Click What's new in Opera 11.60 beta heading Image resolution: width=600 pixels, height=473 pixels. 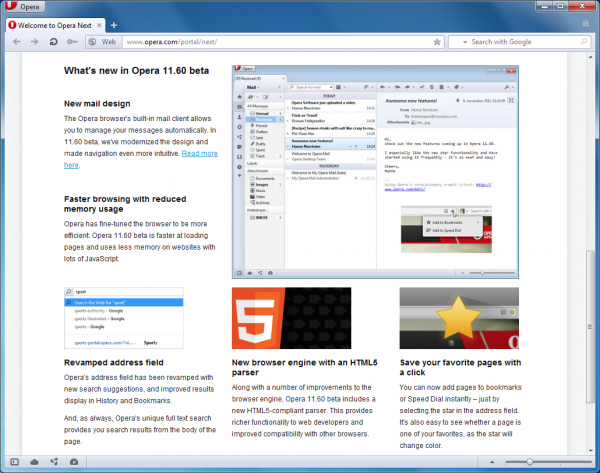(137, 71)
